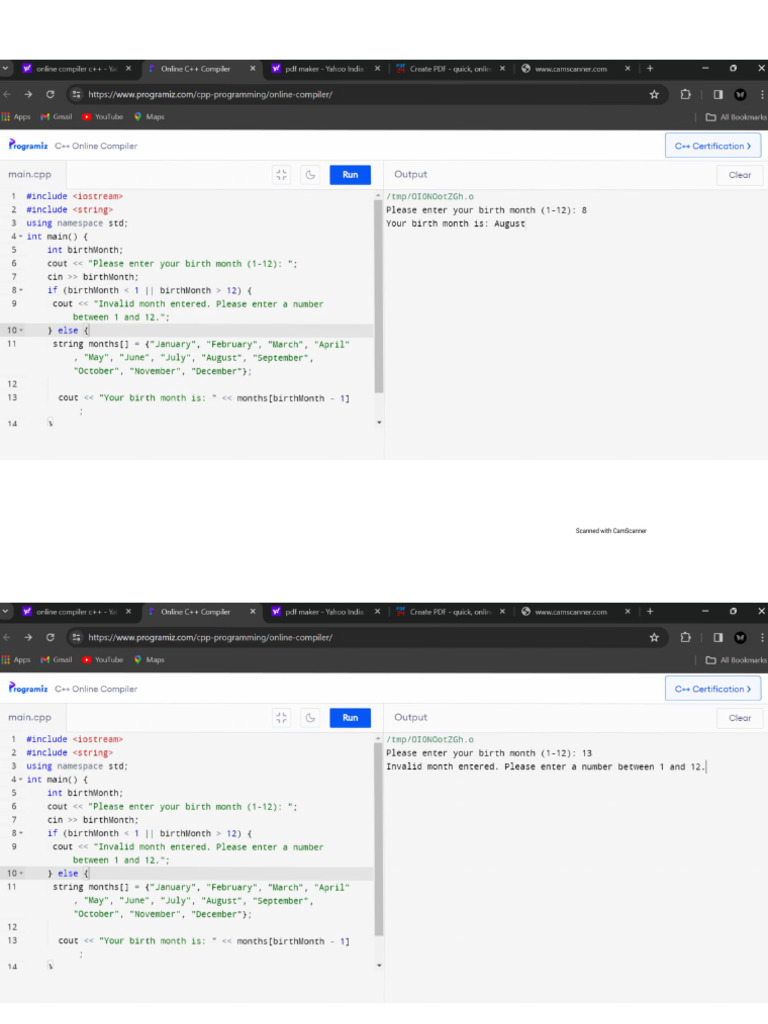Open Maps bookmark in top browser
The height and width of the screenshot is (1024, 768).
[x=149, y=117]
